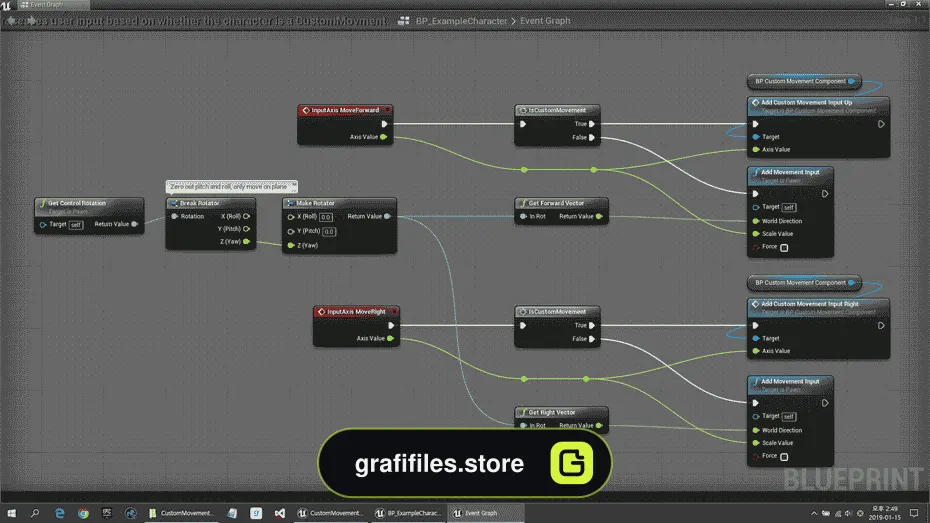Open Visual Studio from the taskbar

point(279,513)
